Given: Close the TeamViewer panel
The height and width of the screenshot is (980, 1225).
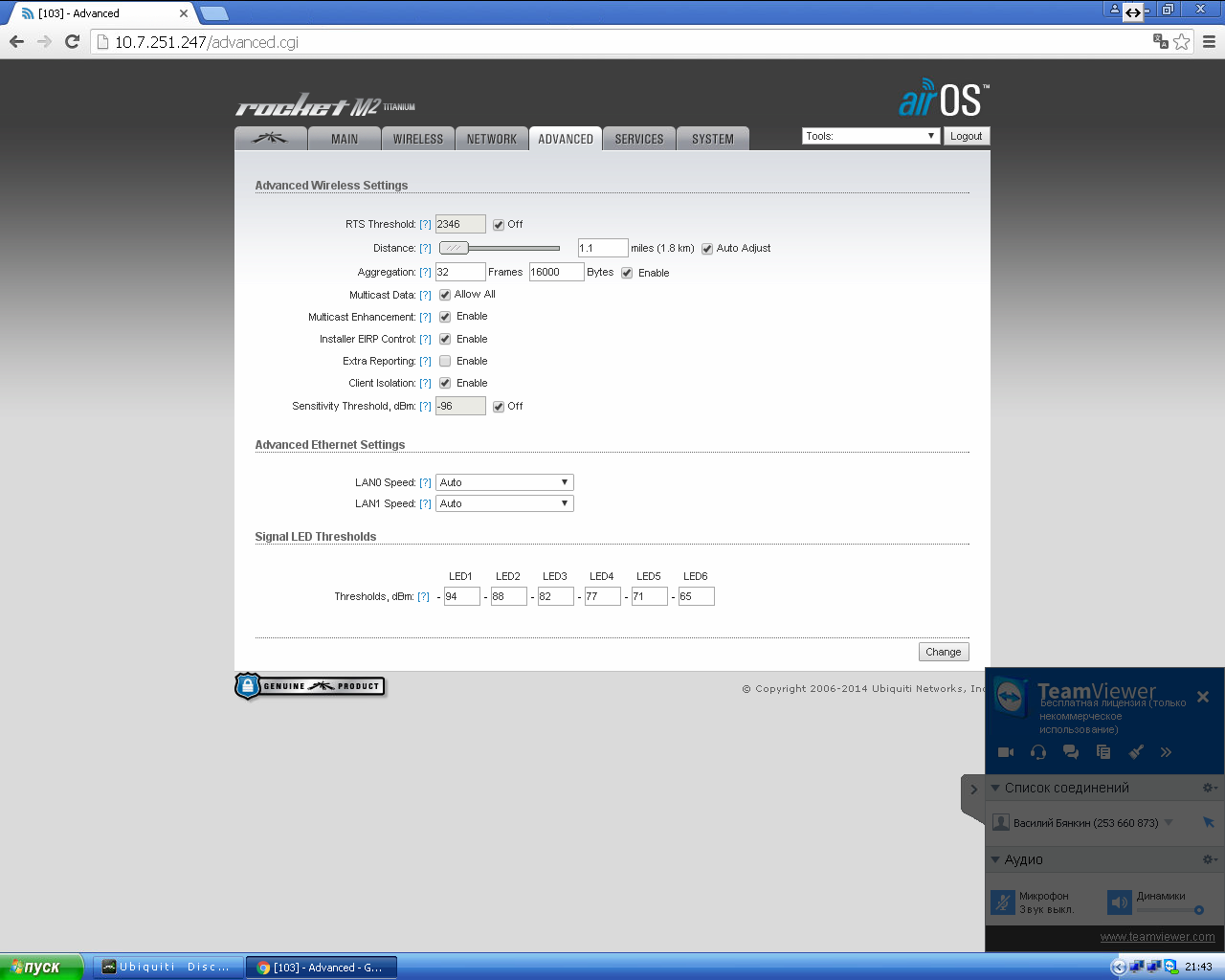Looking at the screenshot, I should click(1203, 697).
